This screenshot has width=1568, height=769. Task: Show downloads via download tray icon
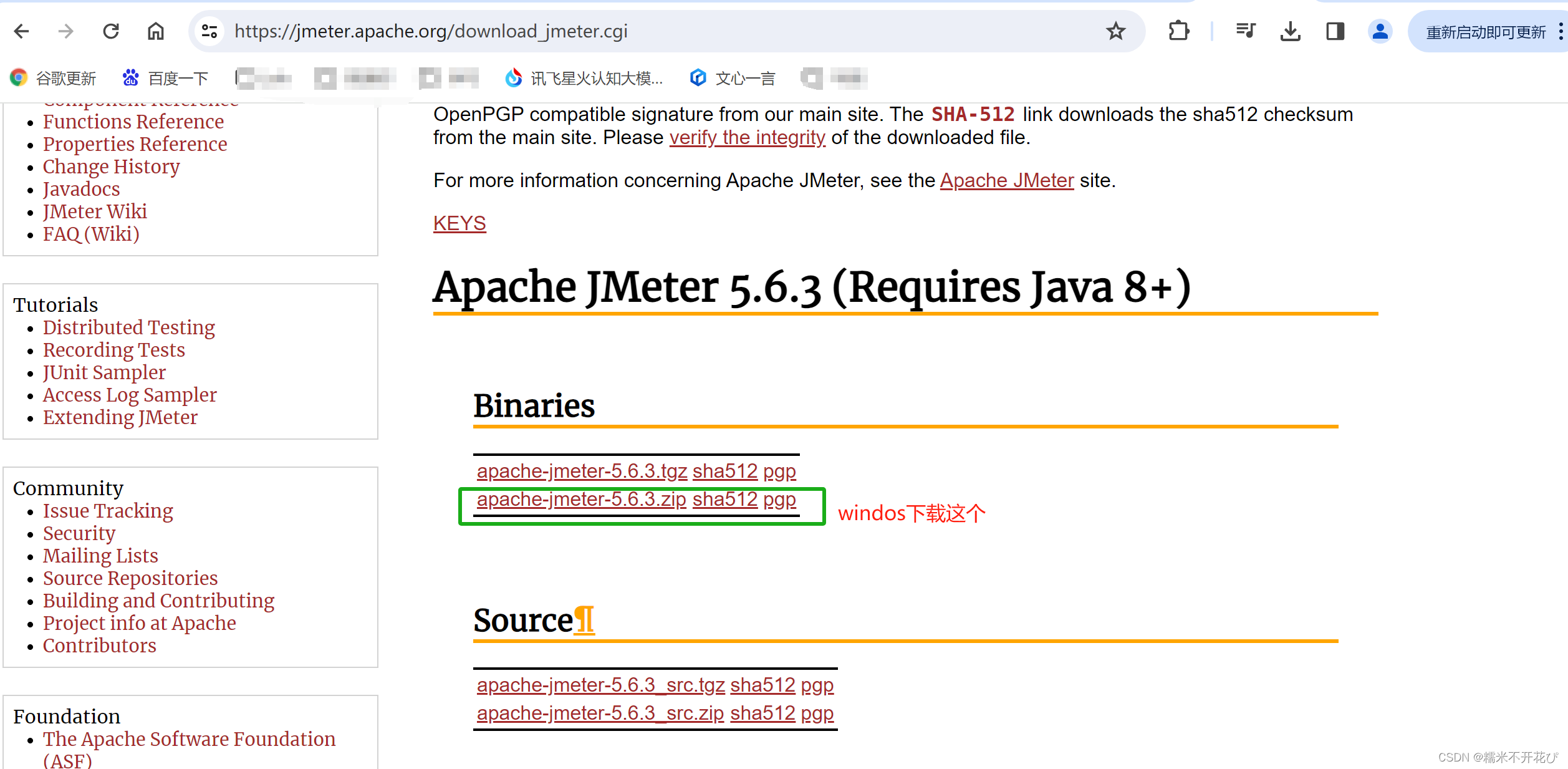[1290, 31]
